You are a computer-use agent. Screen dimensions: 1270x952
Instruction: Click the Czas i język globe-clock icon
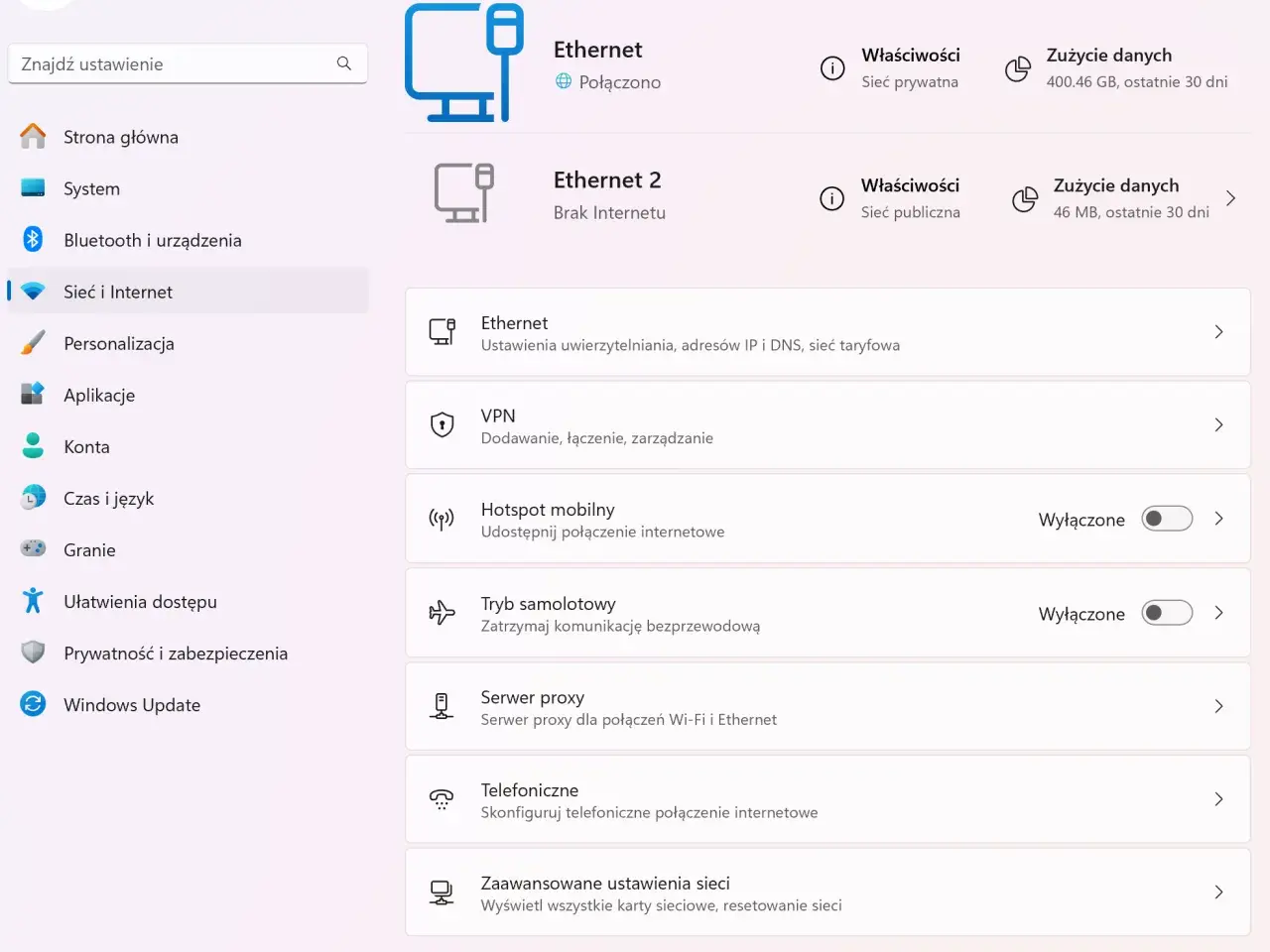click(x=33, y=497)
